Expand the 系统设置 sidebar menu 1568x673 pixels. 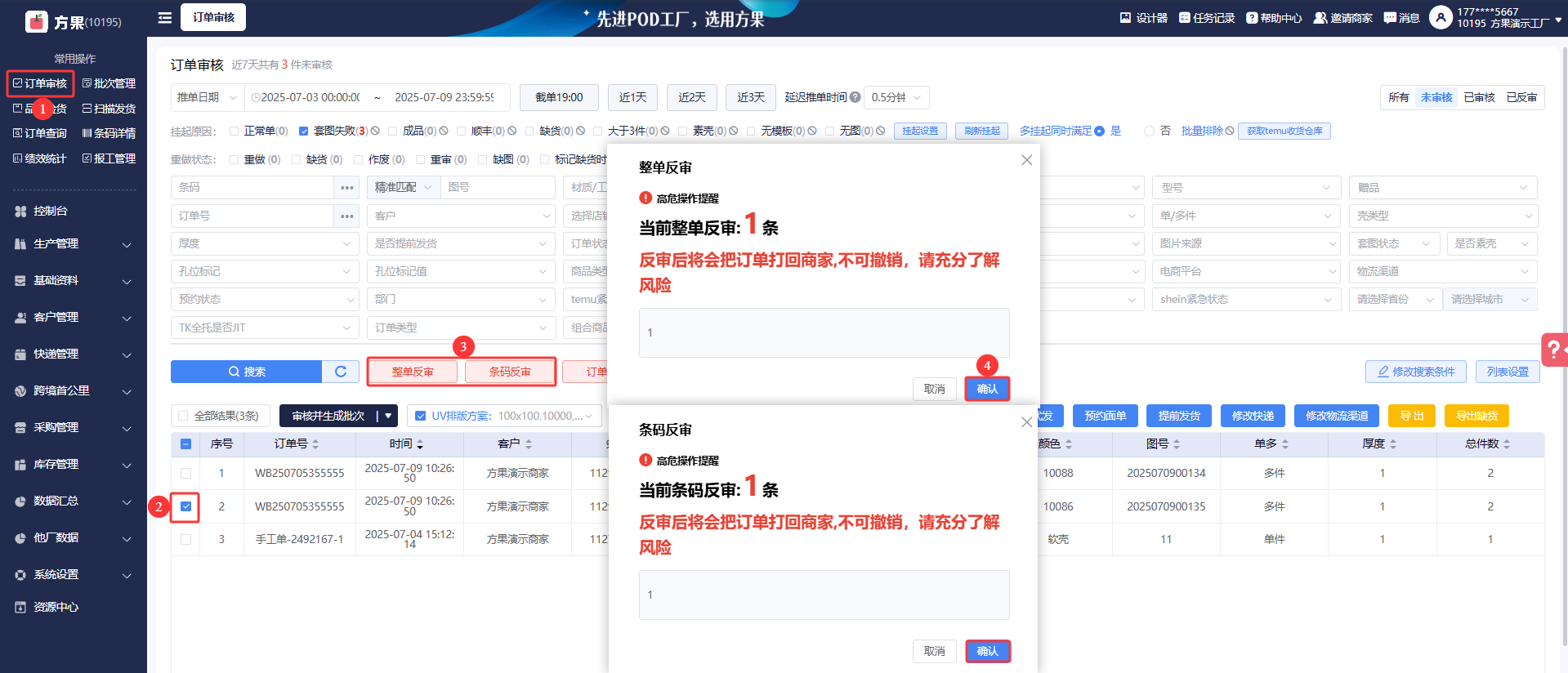[x=74, y=574]
